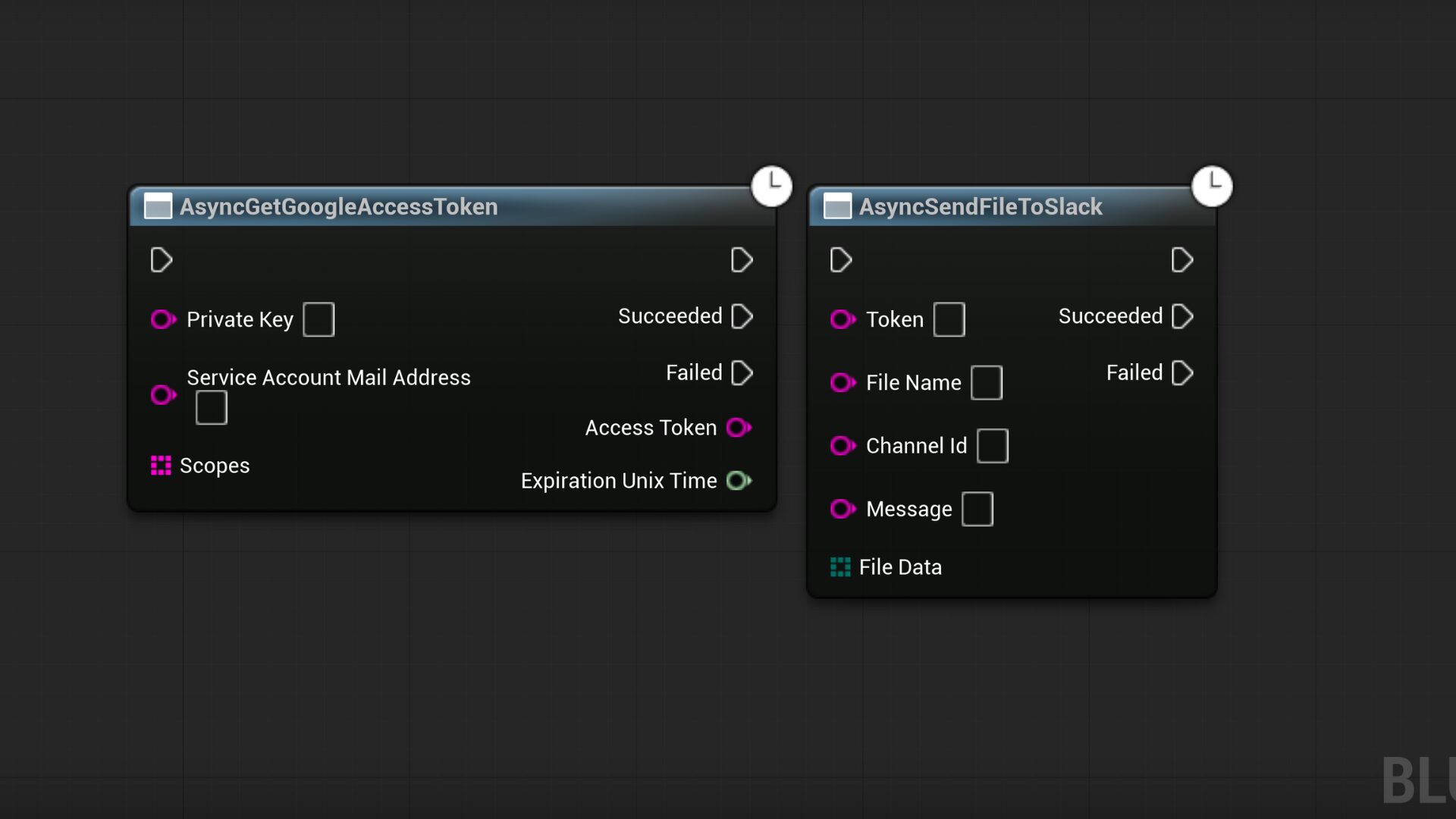The height and width of the screenshot is (819, 1456).
Task: Click the Service Account Mail Address pin
Action: [163, 394]
